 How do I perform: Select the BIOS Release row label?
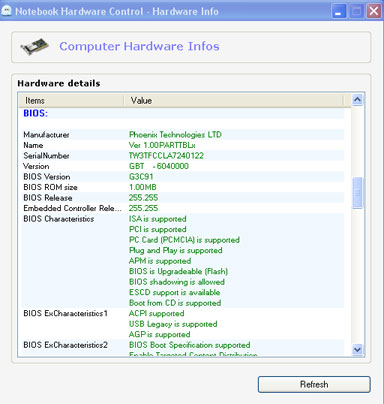click(48, 198)
